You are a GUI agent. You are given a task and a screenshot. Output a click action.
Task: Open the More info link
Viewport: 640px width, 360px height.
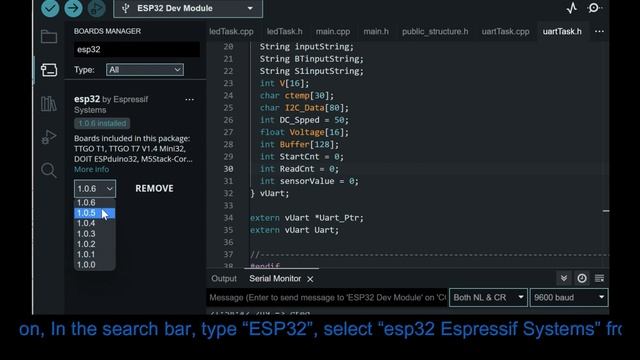pyautogui.click(x=91, y=169)
